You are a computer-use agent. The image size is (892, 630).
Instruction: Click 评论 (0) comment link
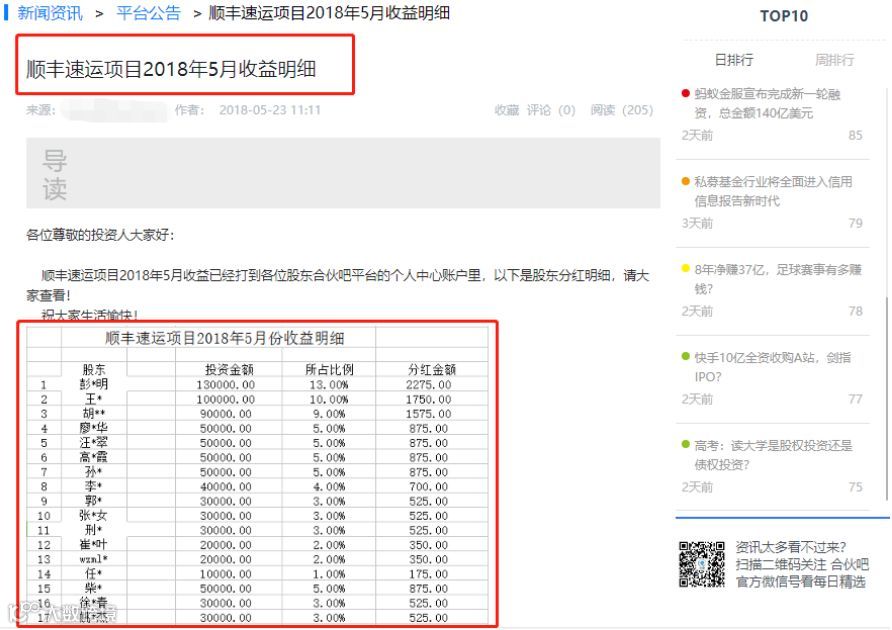point(551,110)
